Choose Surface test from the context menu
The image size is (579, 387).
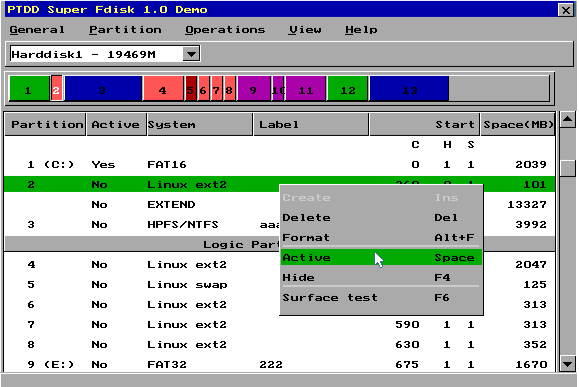tap(381, 297)
